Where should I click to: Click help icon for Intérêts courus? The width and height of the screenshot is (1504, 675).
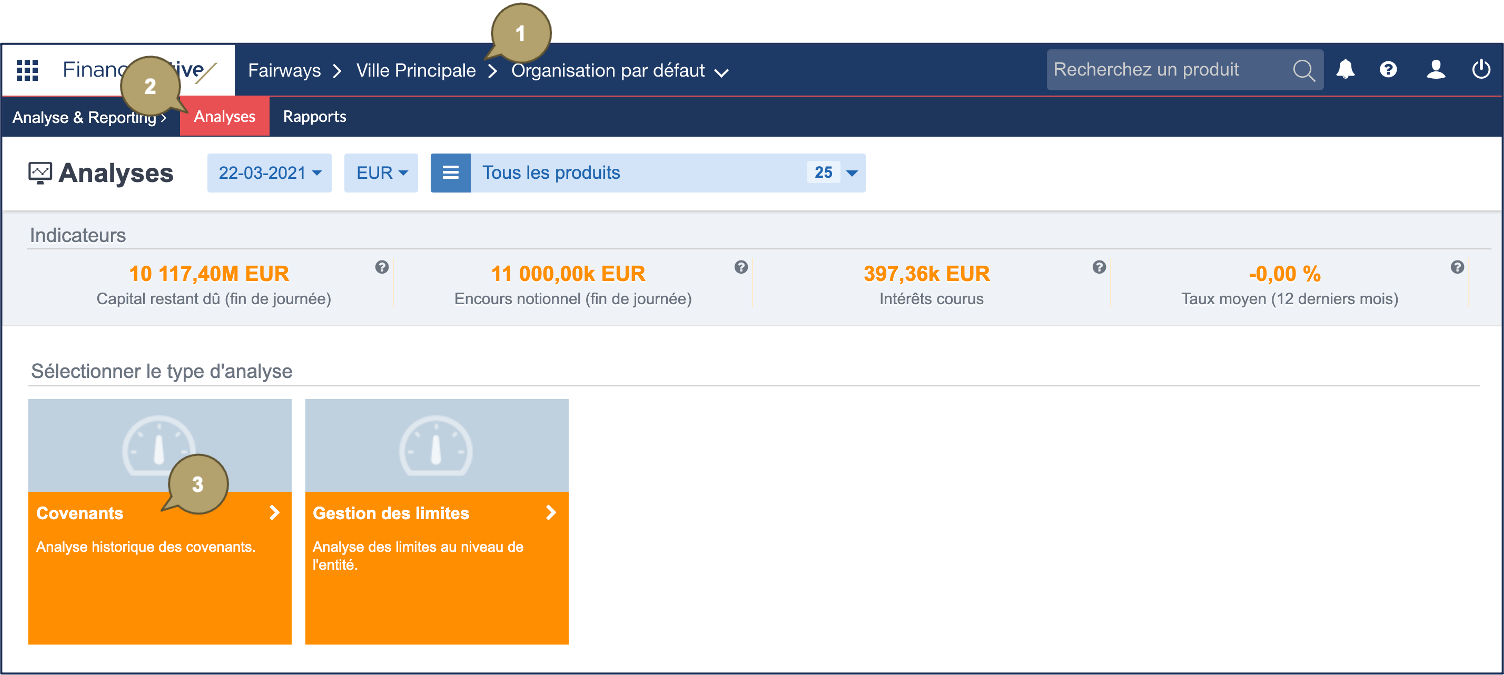click(x=1099, y=268)
